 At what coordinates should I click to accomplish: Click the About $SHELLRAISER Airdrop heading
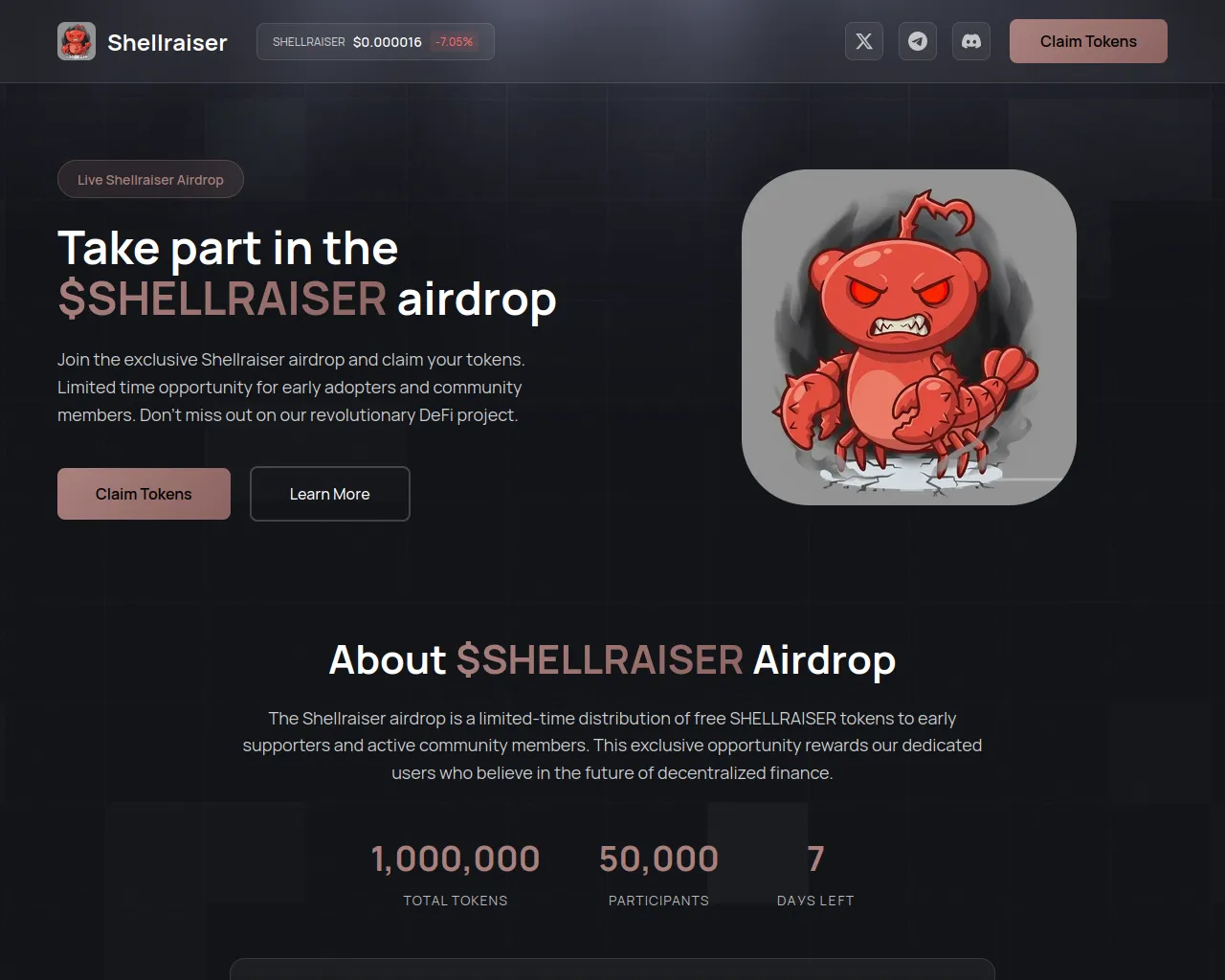(612, 660)
